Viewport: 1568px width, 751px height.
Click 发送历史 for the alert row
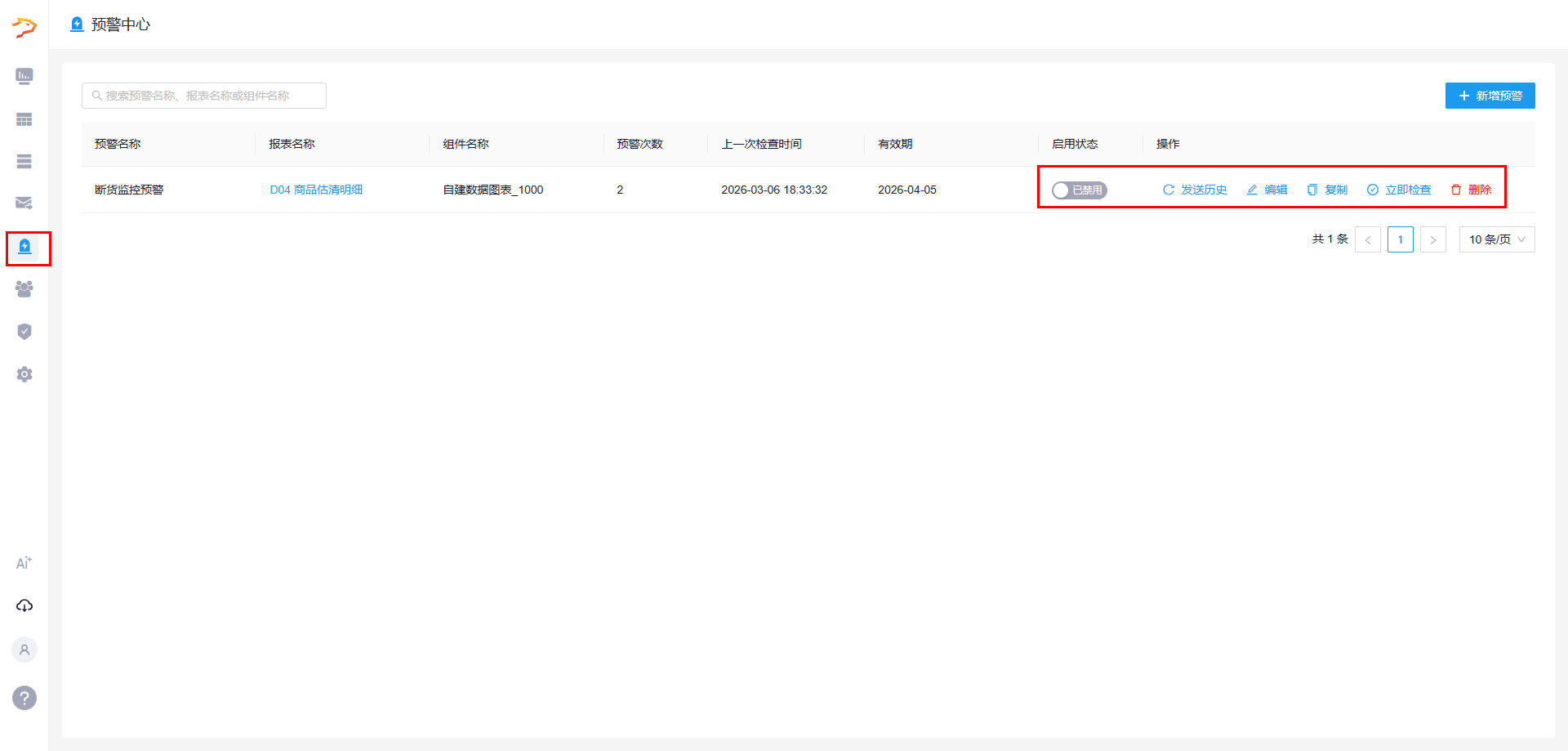(x=1195, y=190)
